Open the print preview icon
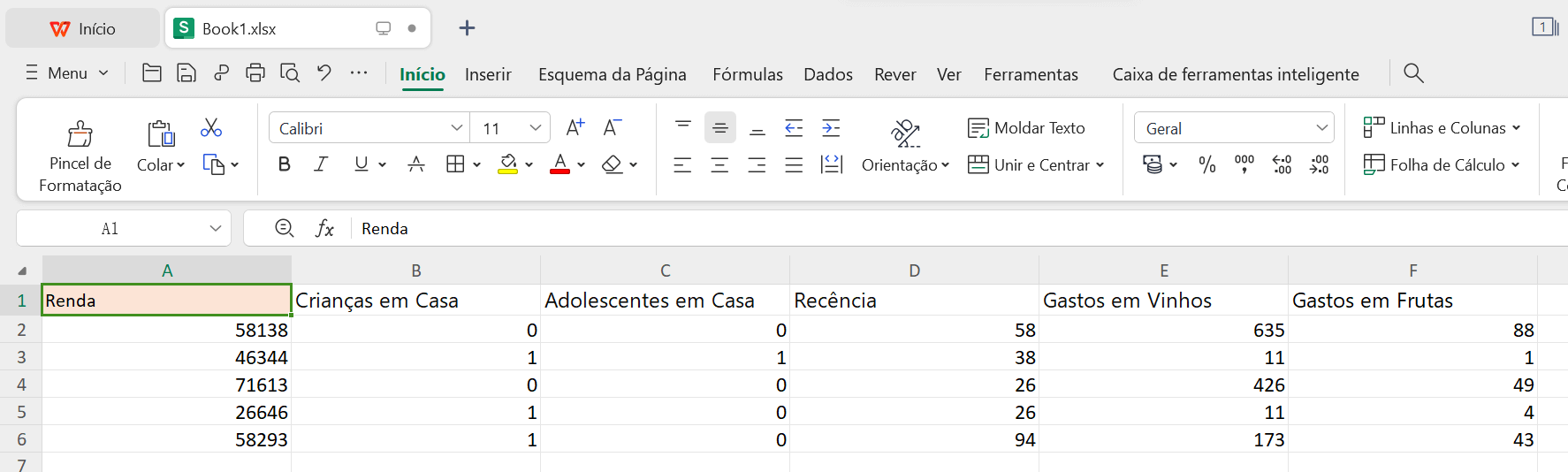The width and height of the screenshot is (1568, 472). tap(290, 73)
